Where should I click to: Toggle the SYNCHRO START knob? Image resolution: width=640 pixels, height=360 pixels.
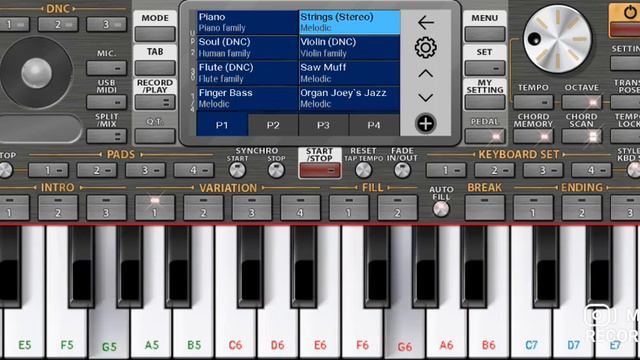pyautogui.click(x=237, y=170)
